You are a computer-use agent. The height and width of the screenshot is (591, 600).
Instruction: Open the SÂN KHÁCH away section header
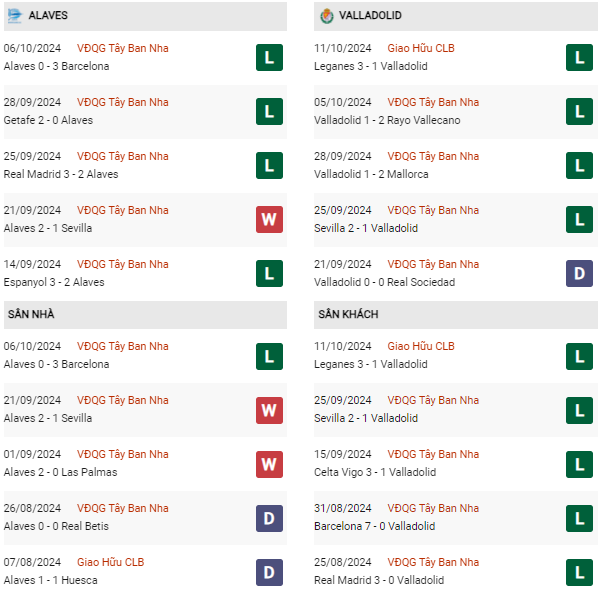[x=348, y=314]
